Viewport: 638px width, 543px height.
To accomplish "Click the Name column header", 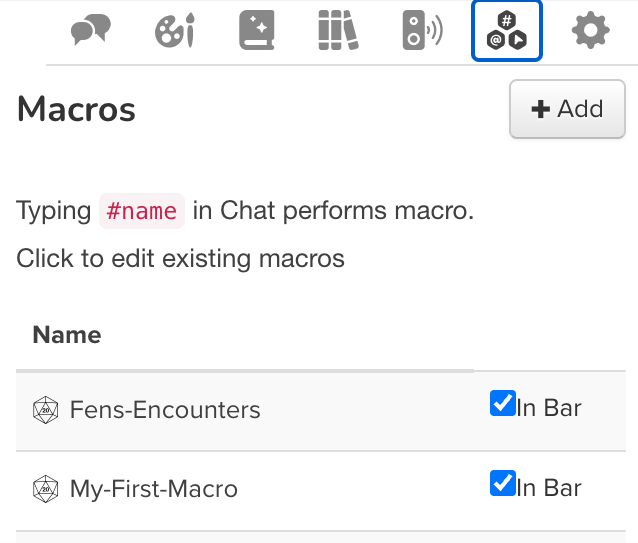I will (67, 335).
